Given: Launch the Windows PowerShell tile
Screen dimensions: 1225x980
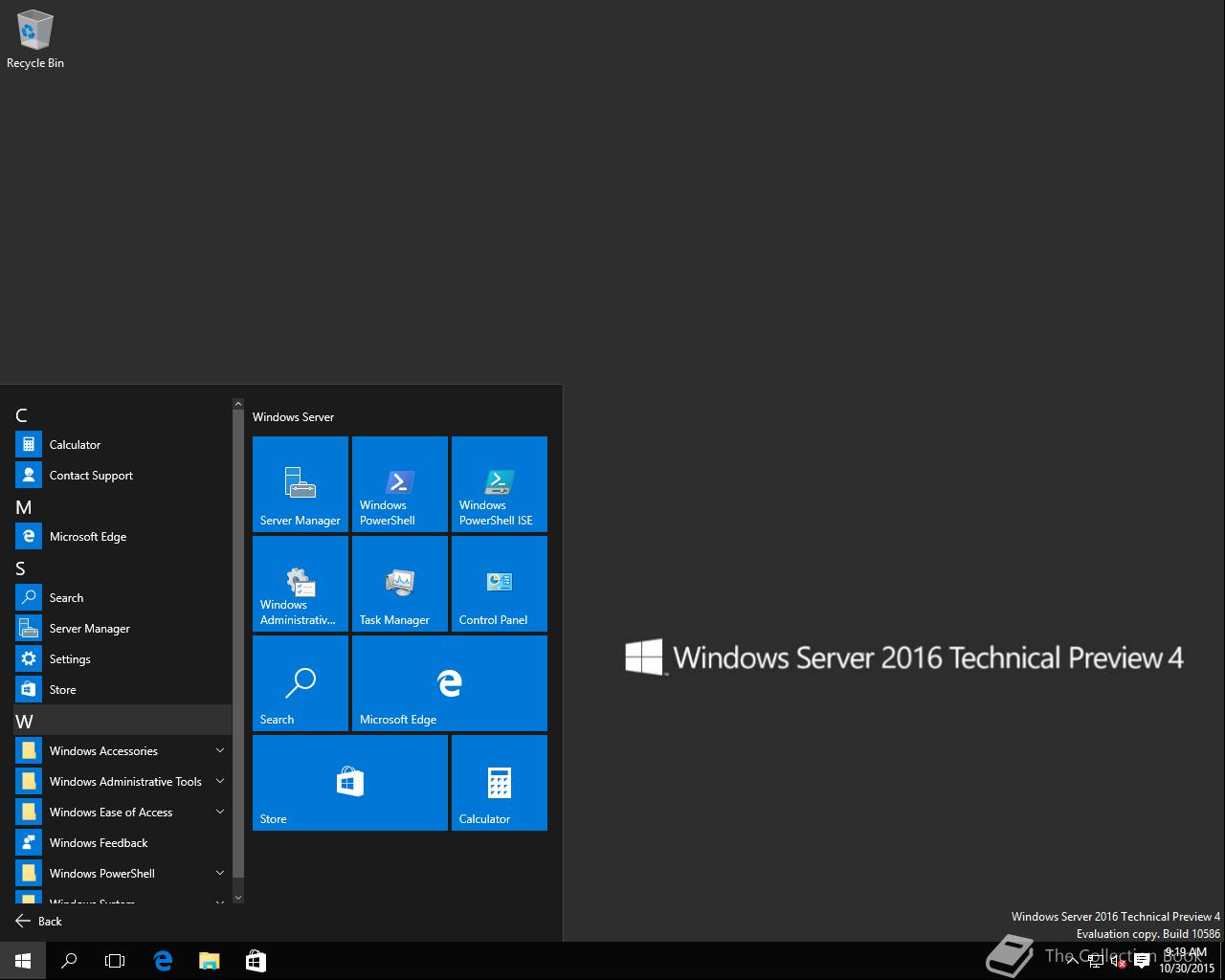Looking at the screenshot, I should click(x=400, y=484).
